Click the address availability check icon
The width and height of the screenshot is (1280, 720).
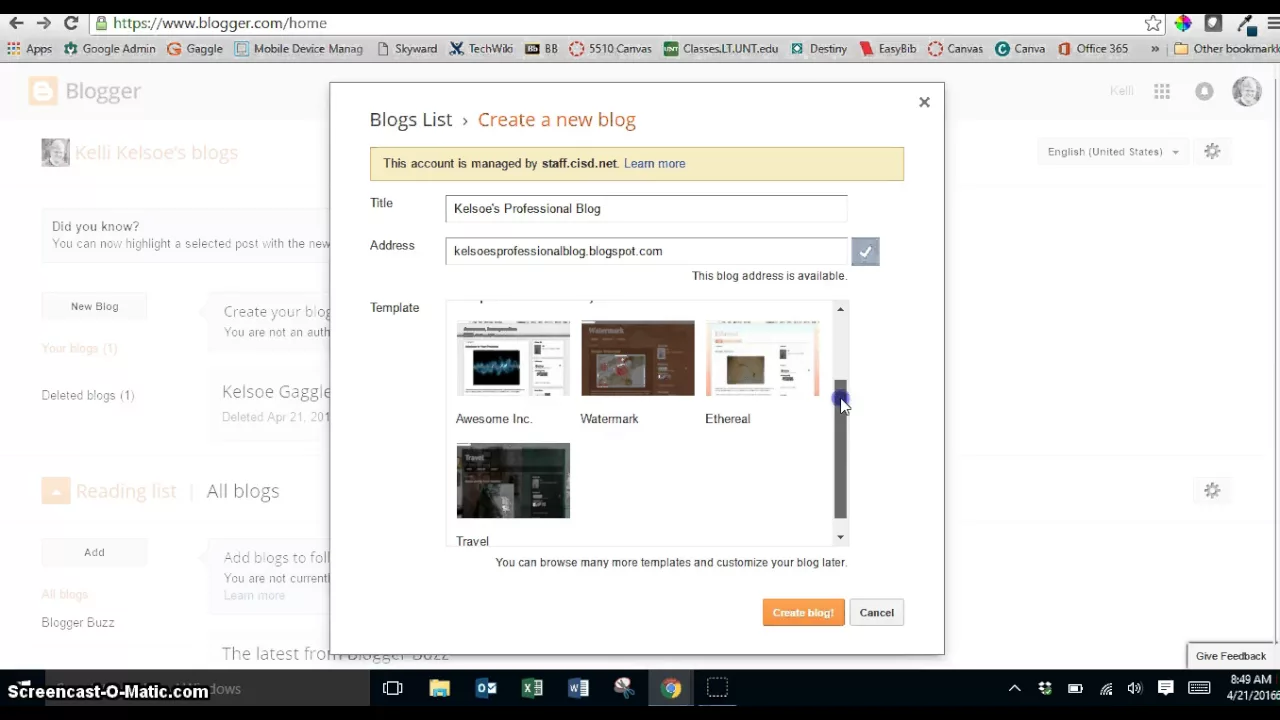[865, 251]
